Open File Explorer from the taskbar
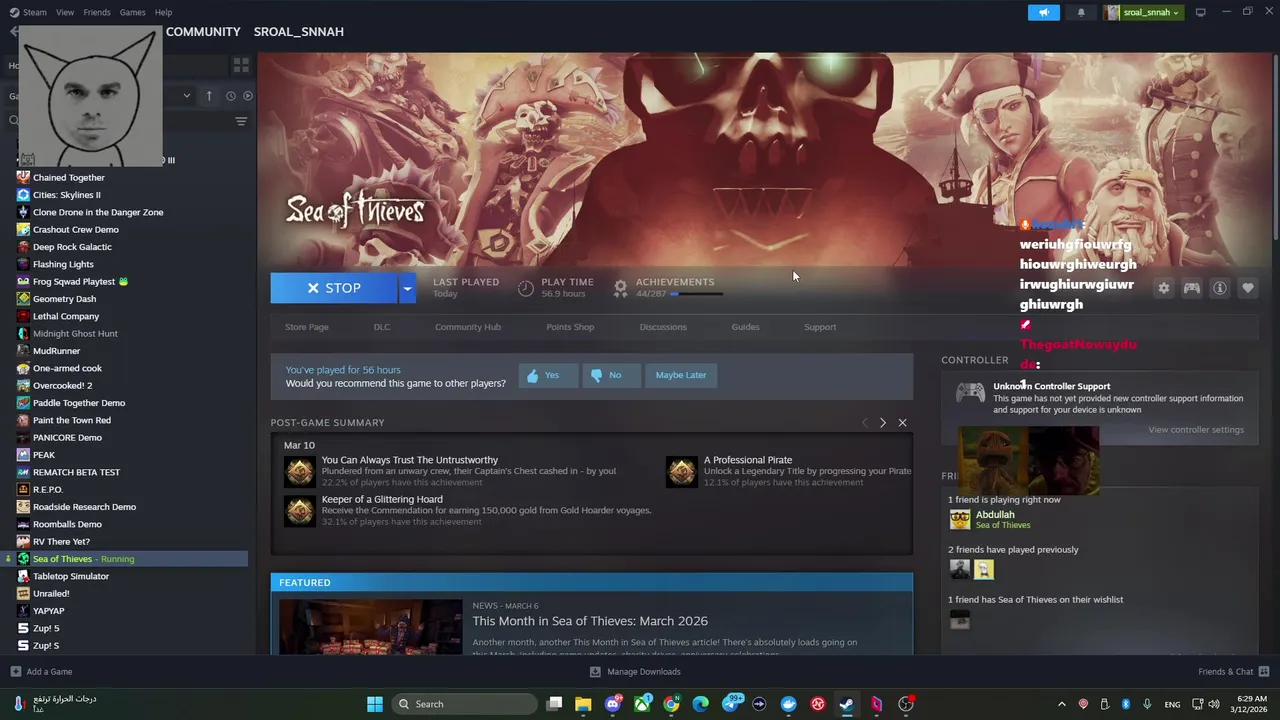The height and width of the screenshot is (720, 1280). [583, 704]
